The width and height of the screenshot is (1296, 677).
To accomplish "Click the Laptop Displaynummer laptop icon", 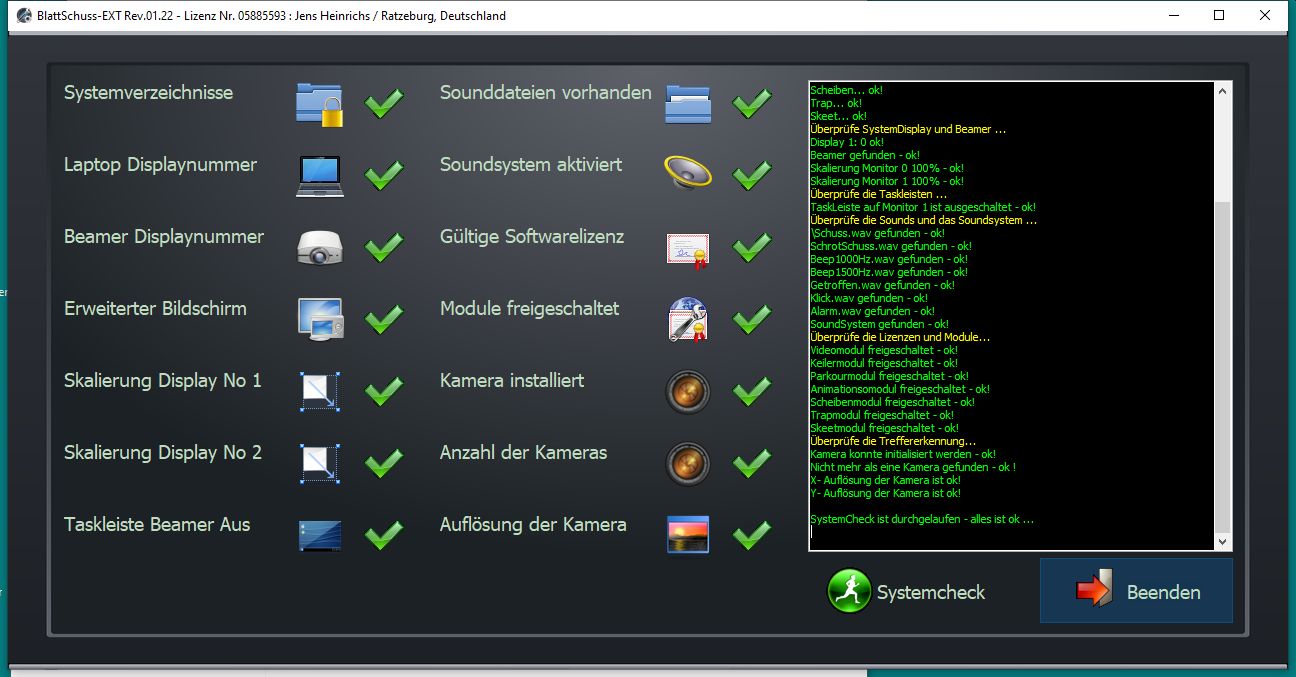I will coord(320,175).
